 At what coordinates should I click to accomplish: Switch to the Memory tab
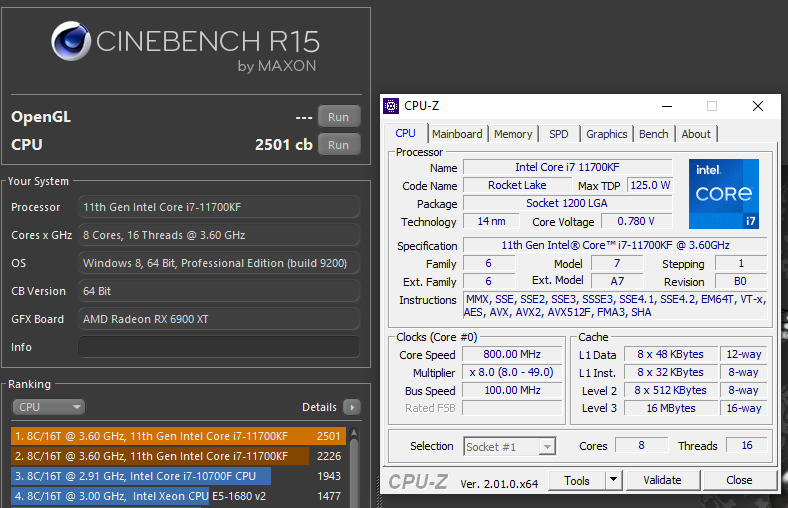pos(513,134)
